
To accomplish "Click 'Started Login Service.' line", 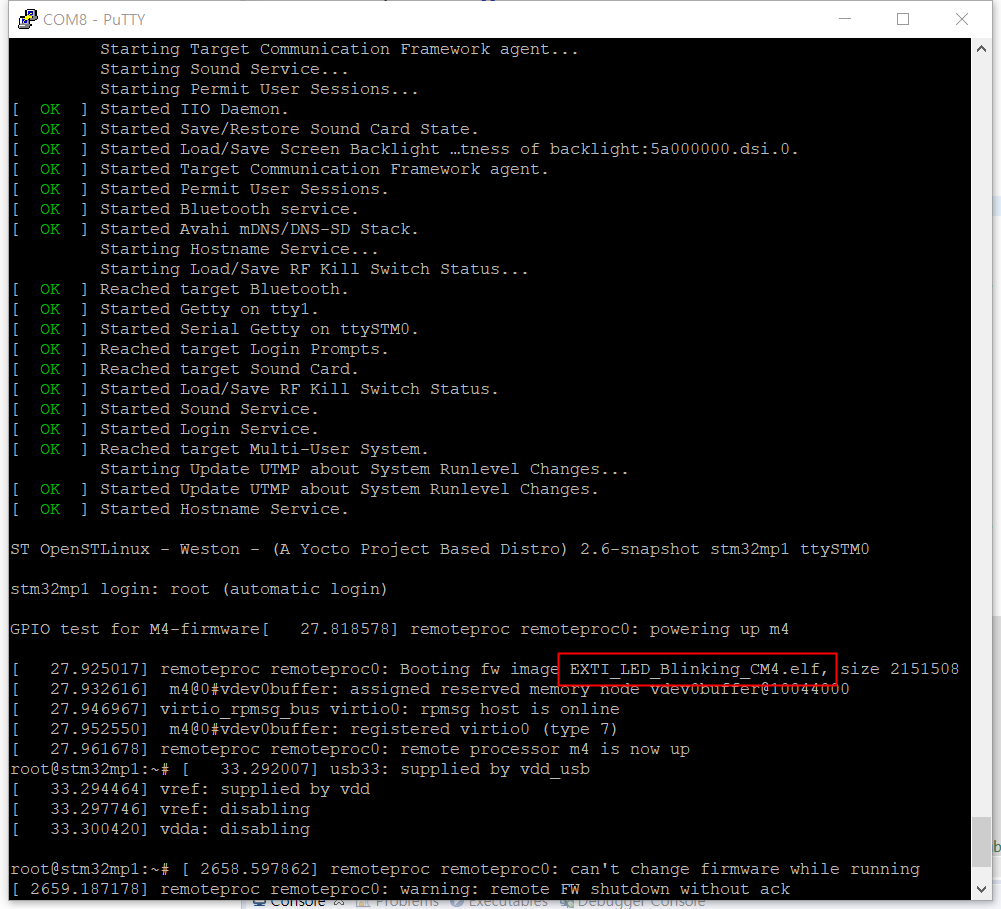I will click(165, 429).
